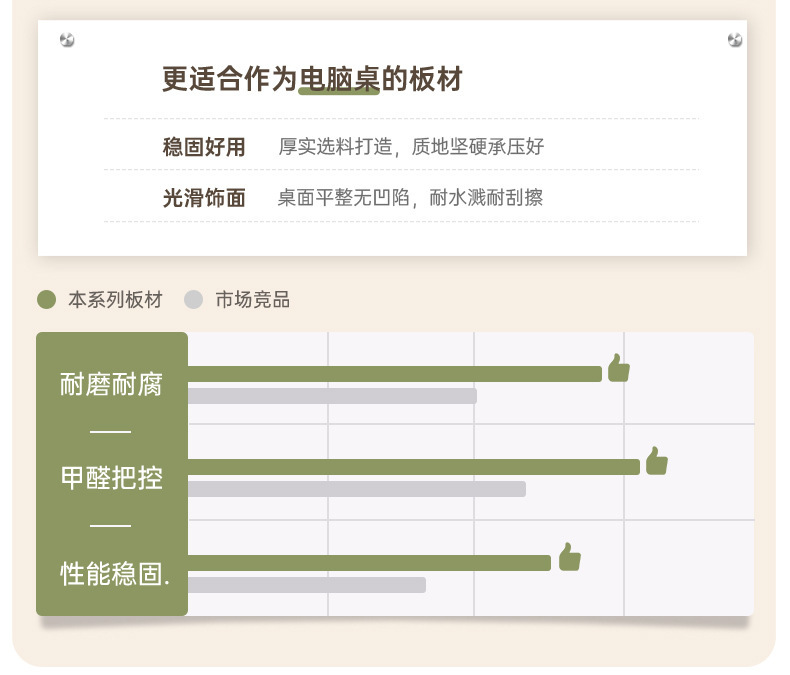Click the legend label 市场竞品

click(252, 300)
